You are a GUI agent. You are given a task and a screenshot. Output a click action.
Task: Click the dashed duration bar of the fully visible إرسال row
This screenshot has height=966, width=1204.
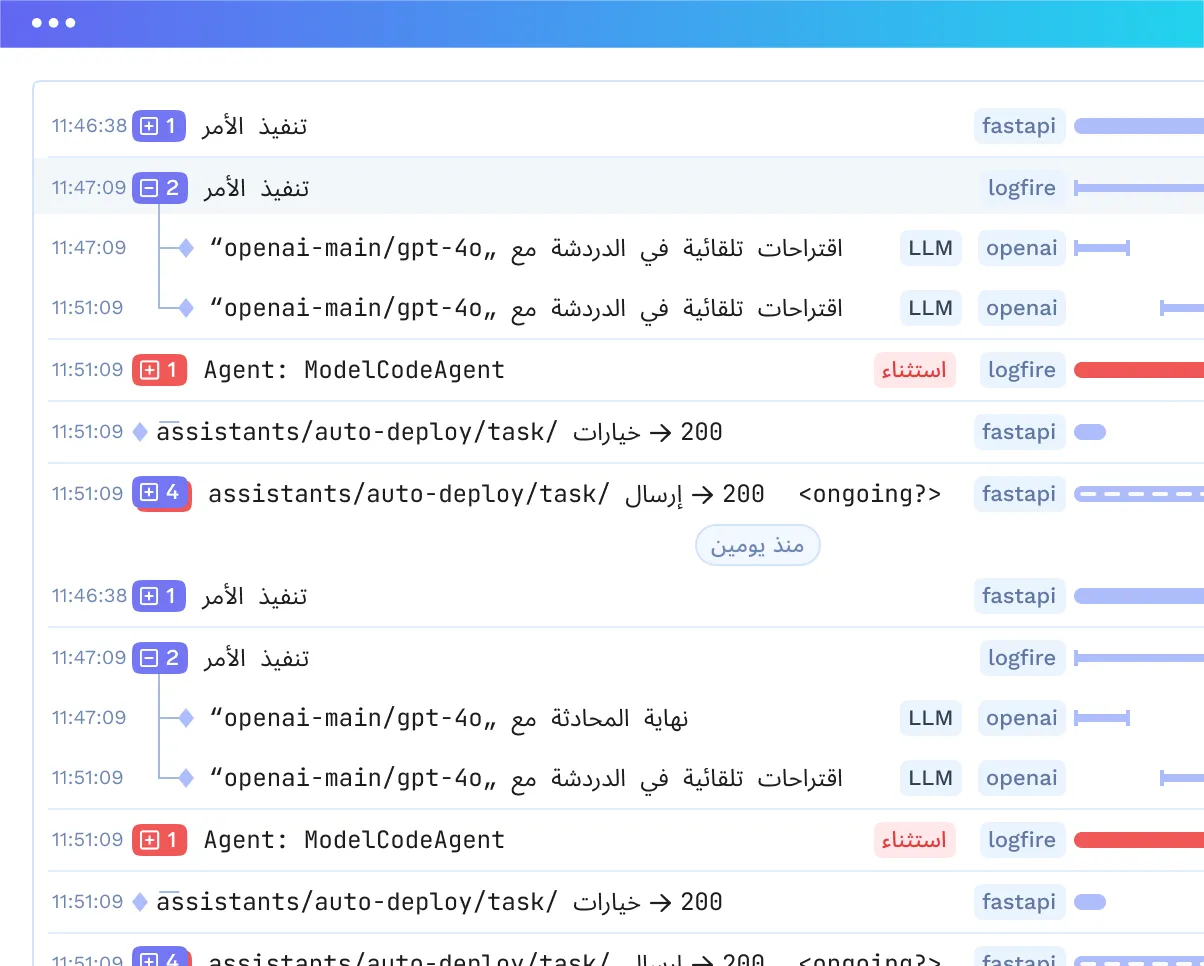click(1139, 494)
